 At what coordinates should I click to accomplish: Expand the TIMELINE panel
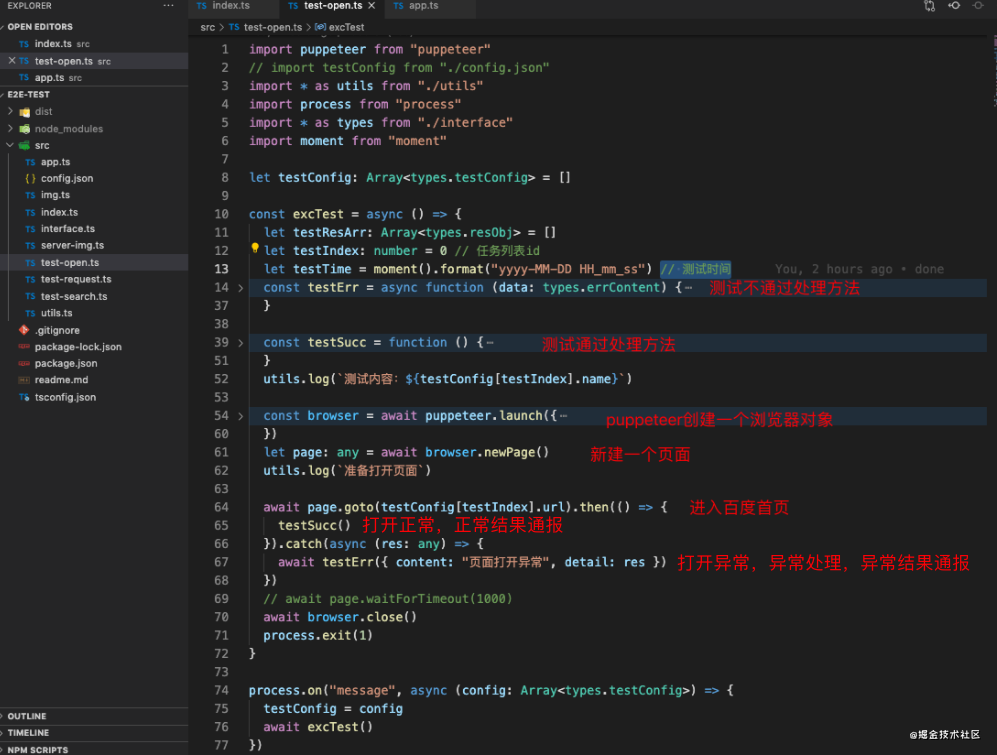pyautogui.click(x=28, y=733)
